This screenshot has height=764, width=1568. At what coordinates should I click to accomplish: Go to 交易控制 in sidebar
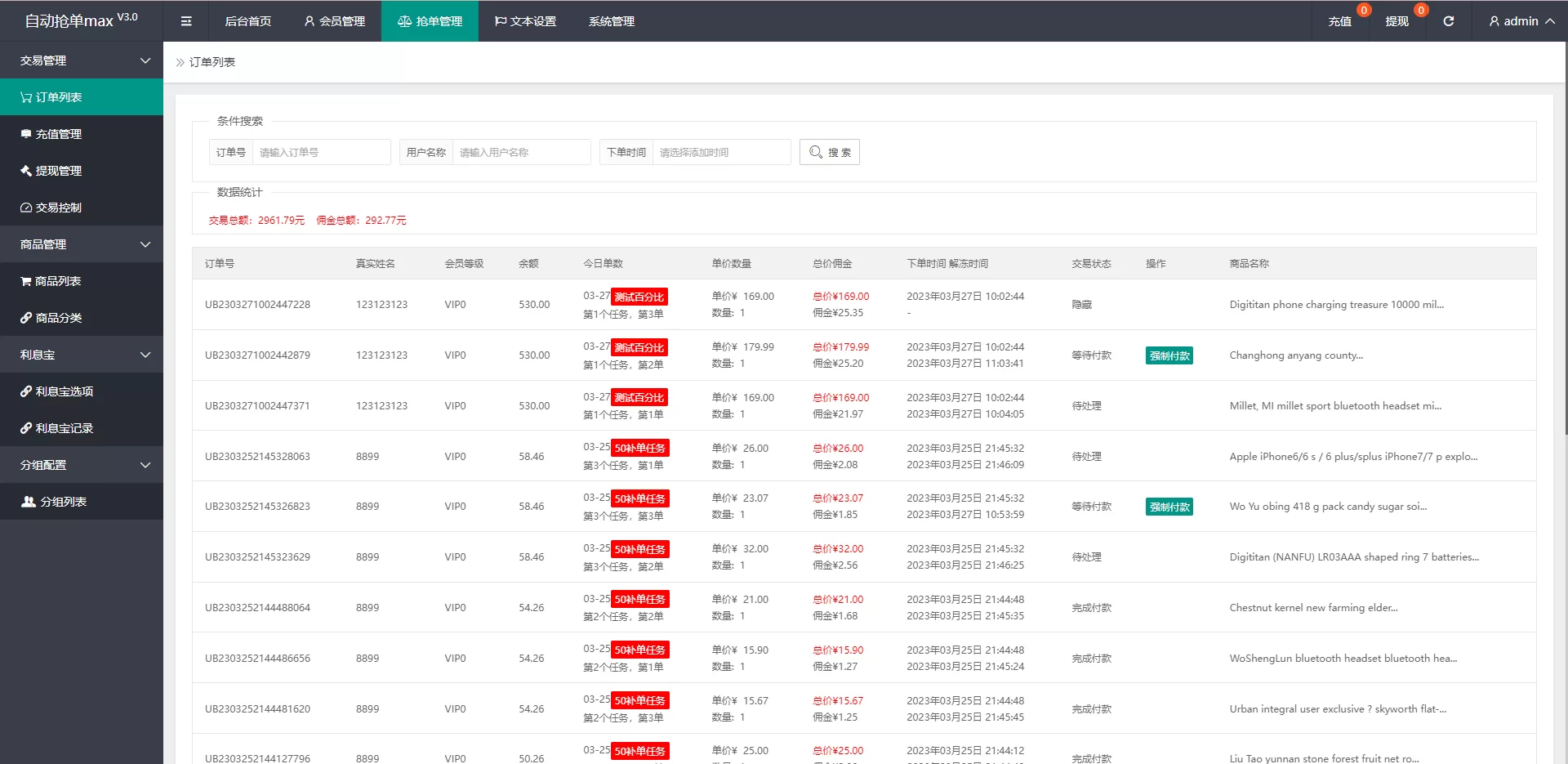click(58, 208)
